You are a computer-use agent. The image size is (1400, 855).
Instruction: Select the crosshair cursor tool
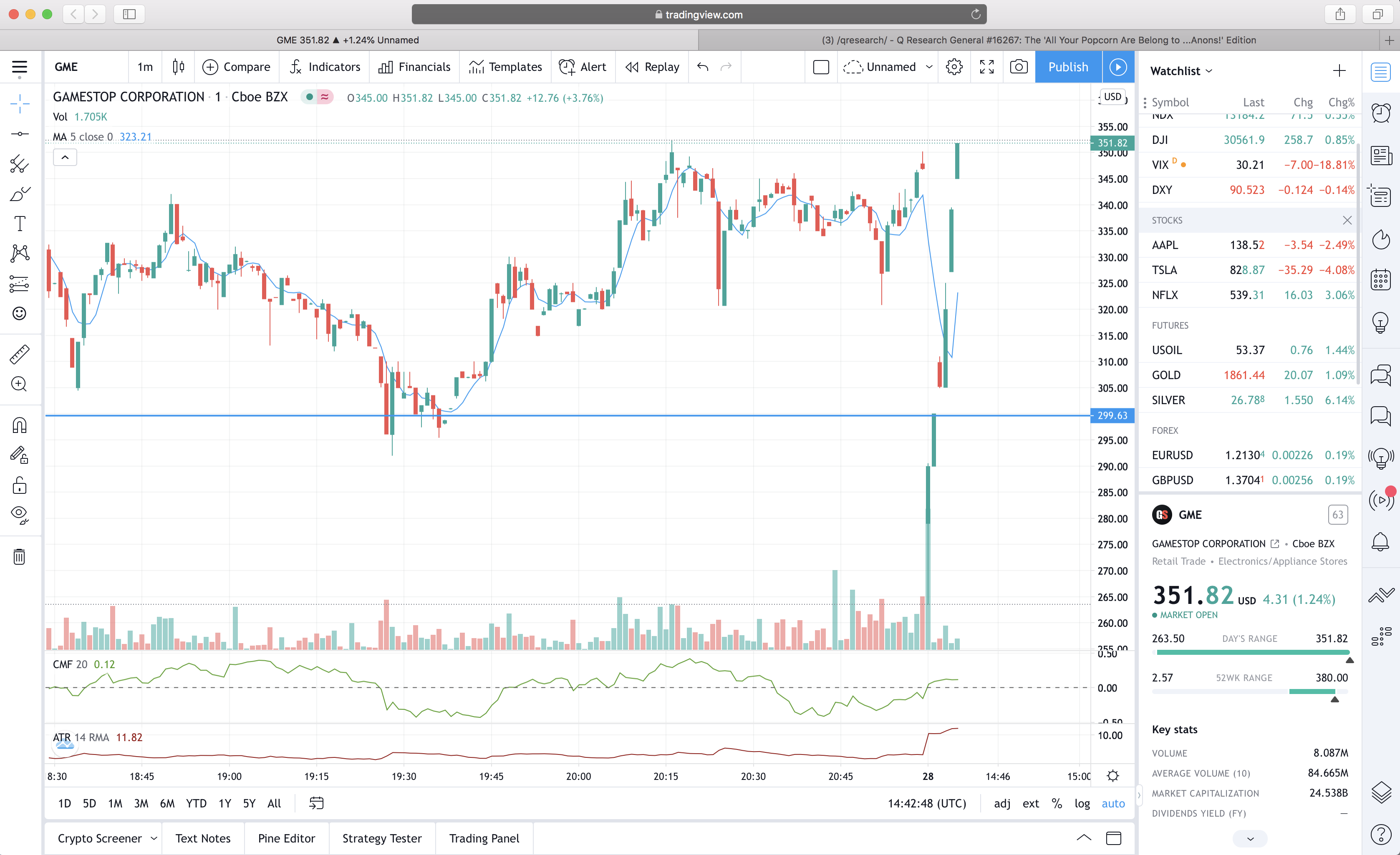pyautogui.click(x=19, y=104)
